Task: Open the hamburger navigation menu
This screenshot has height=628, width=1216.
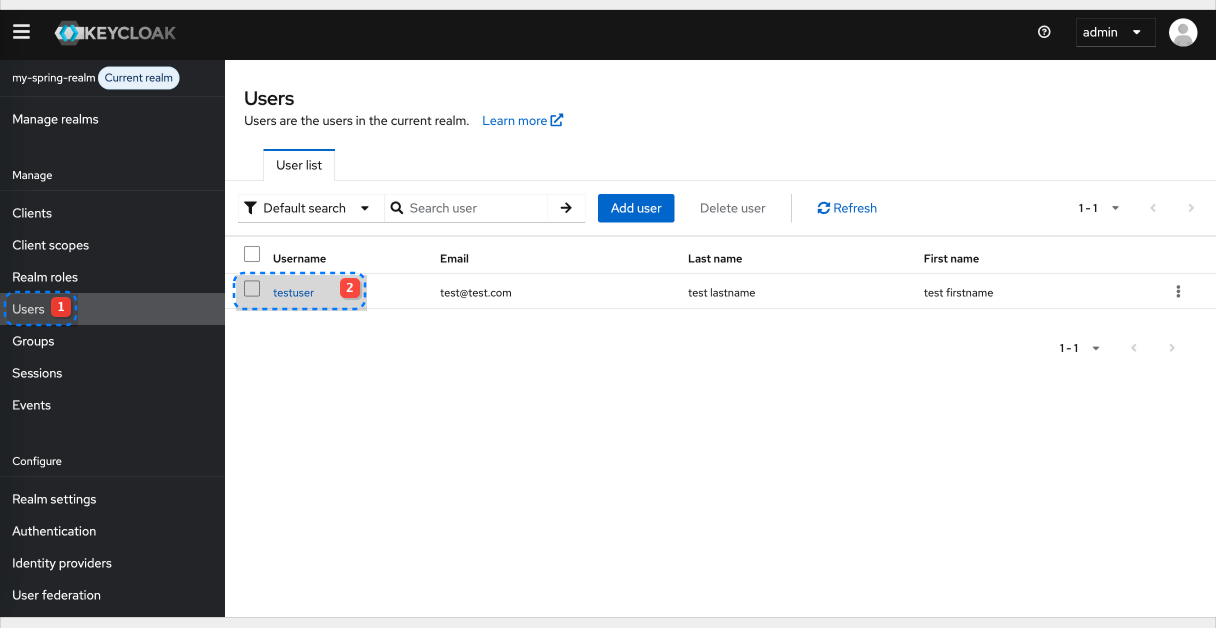Action: tap(21, 31)
